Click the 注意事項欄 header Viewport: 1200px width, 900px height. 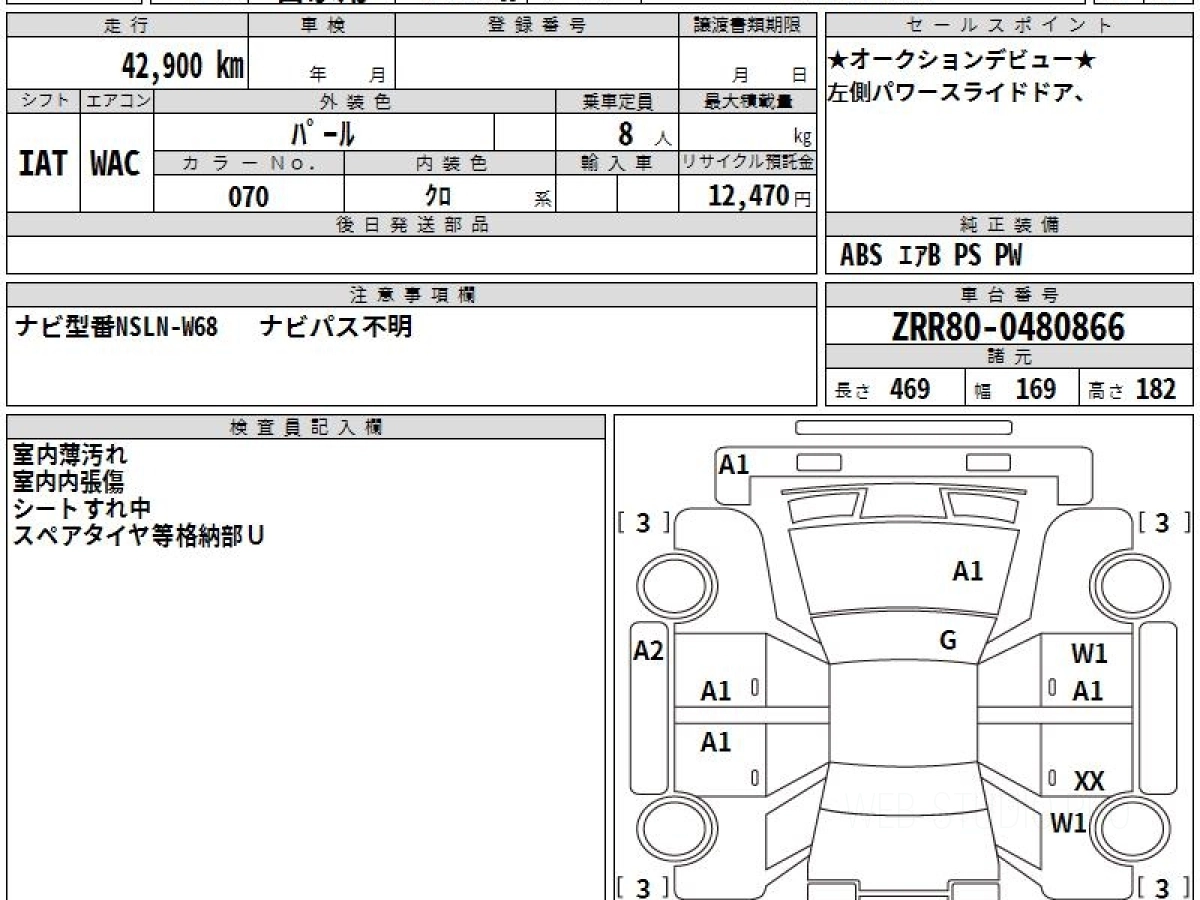(x=411, y=295)
